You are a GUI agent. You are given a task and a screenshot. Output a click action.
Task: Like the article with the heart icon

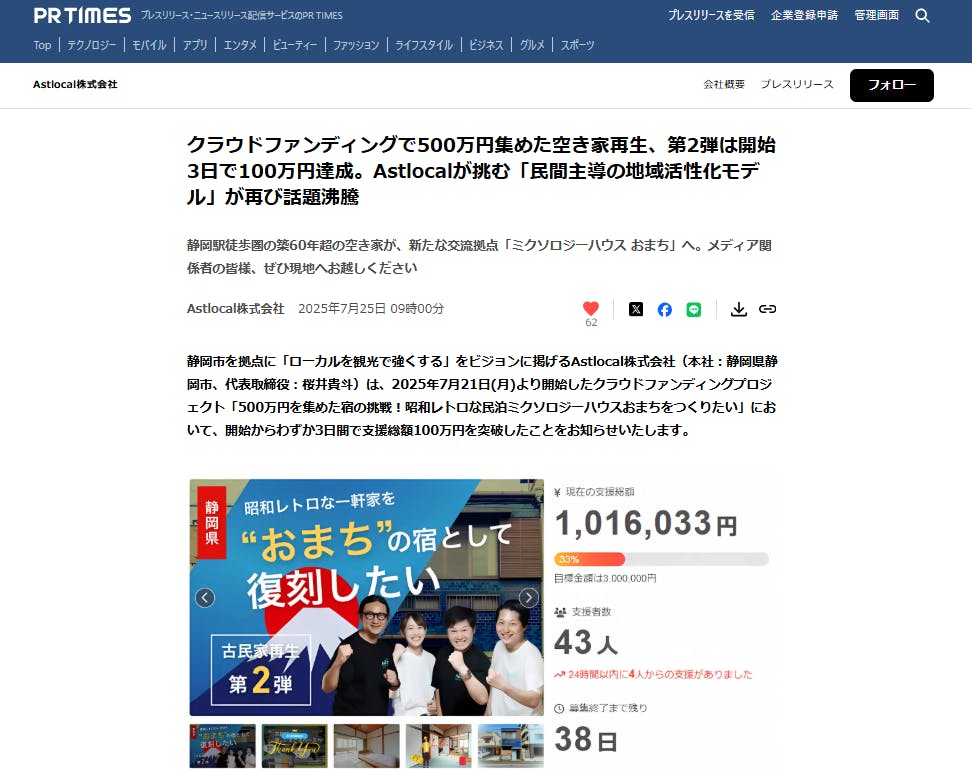(x=591, y=309)
